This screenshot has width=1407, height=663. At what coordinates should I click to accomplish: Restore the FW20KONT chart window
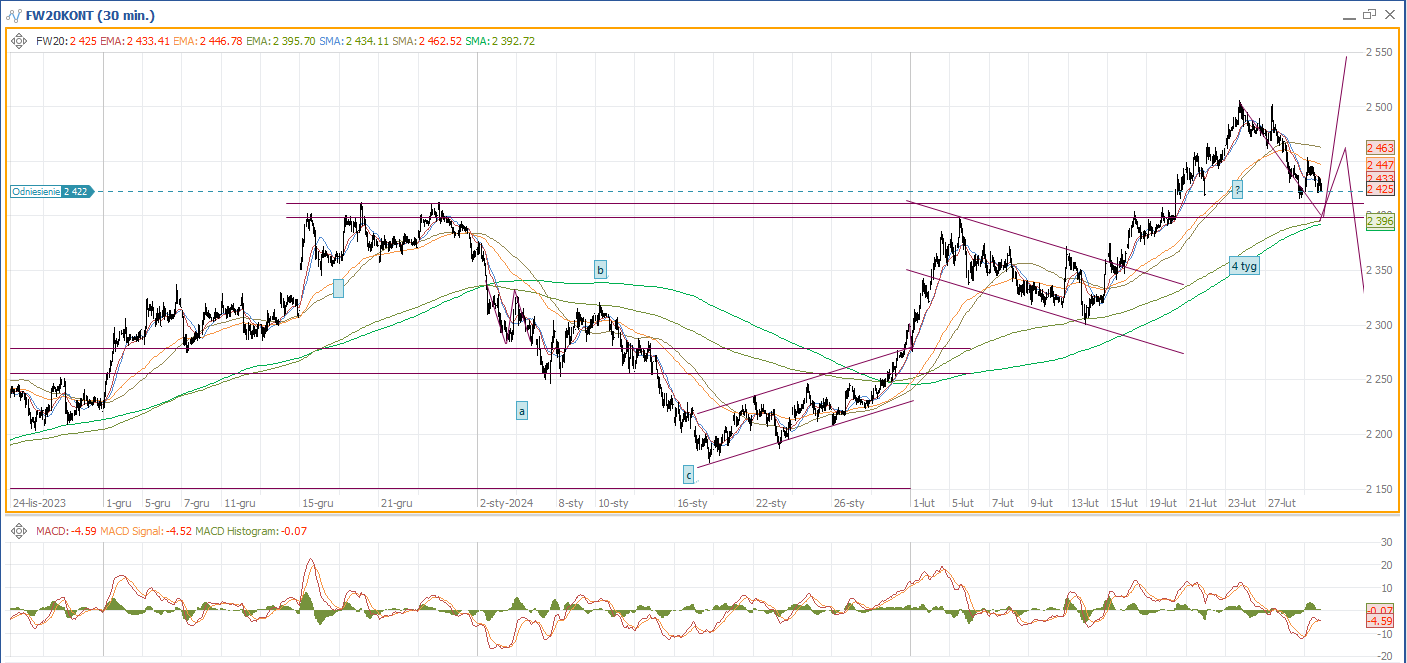[1369, 15]
